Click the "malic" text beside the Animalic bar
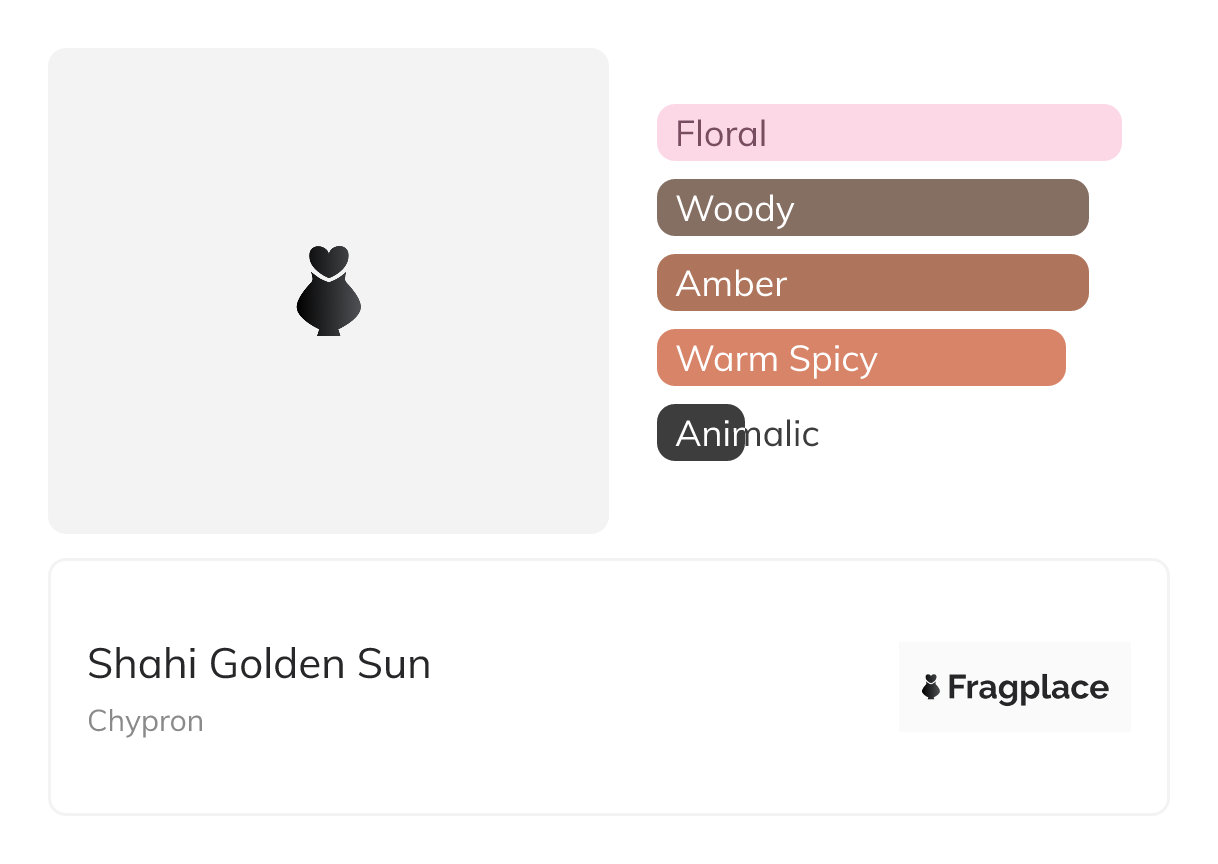Screen dimensions: 1218x864 click(x=783, y=434)
